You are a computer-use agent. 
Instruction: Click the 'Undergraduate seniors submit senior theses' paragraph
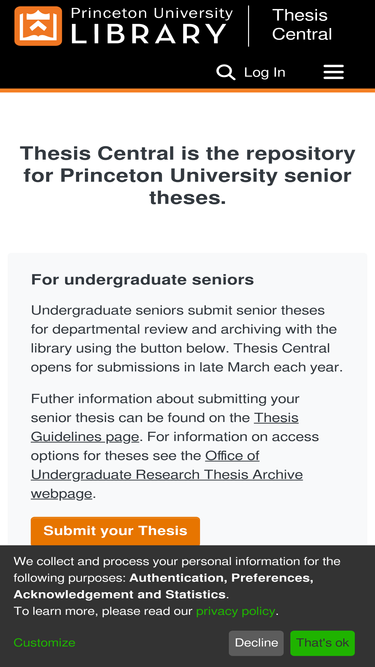(x=187, y=339)
